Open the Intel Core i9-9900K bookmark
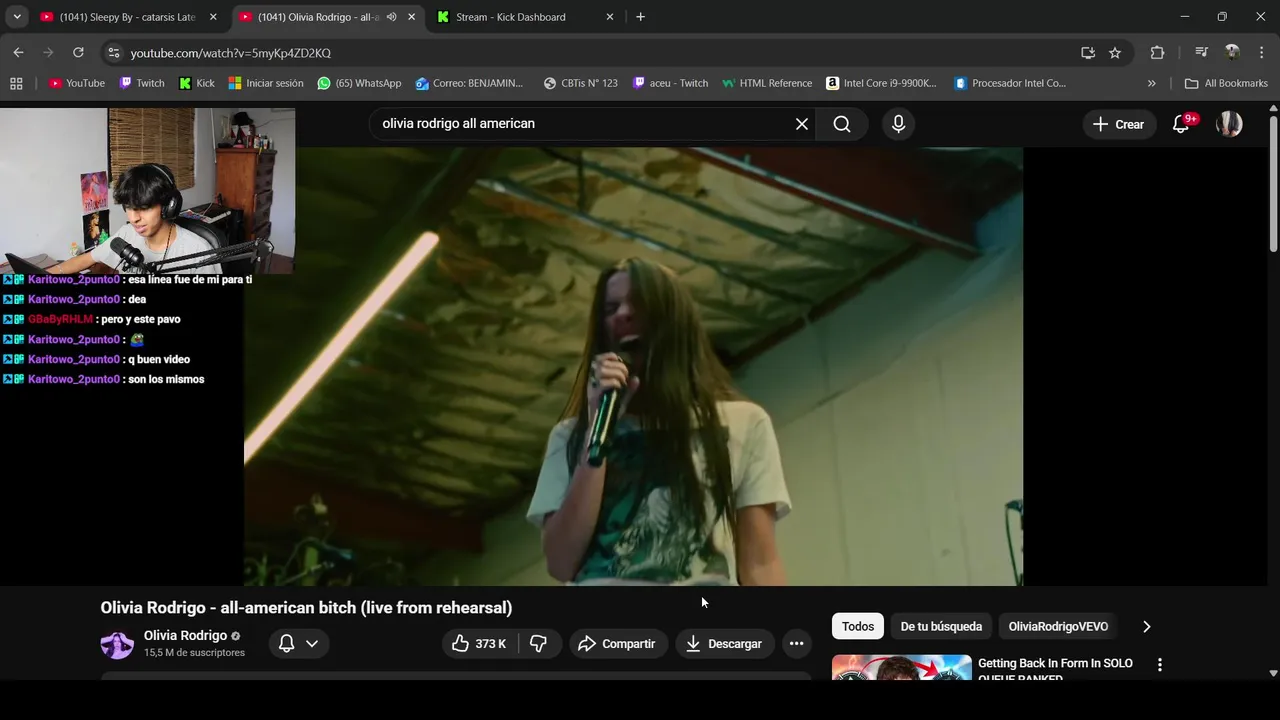 tap(881, 83)
